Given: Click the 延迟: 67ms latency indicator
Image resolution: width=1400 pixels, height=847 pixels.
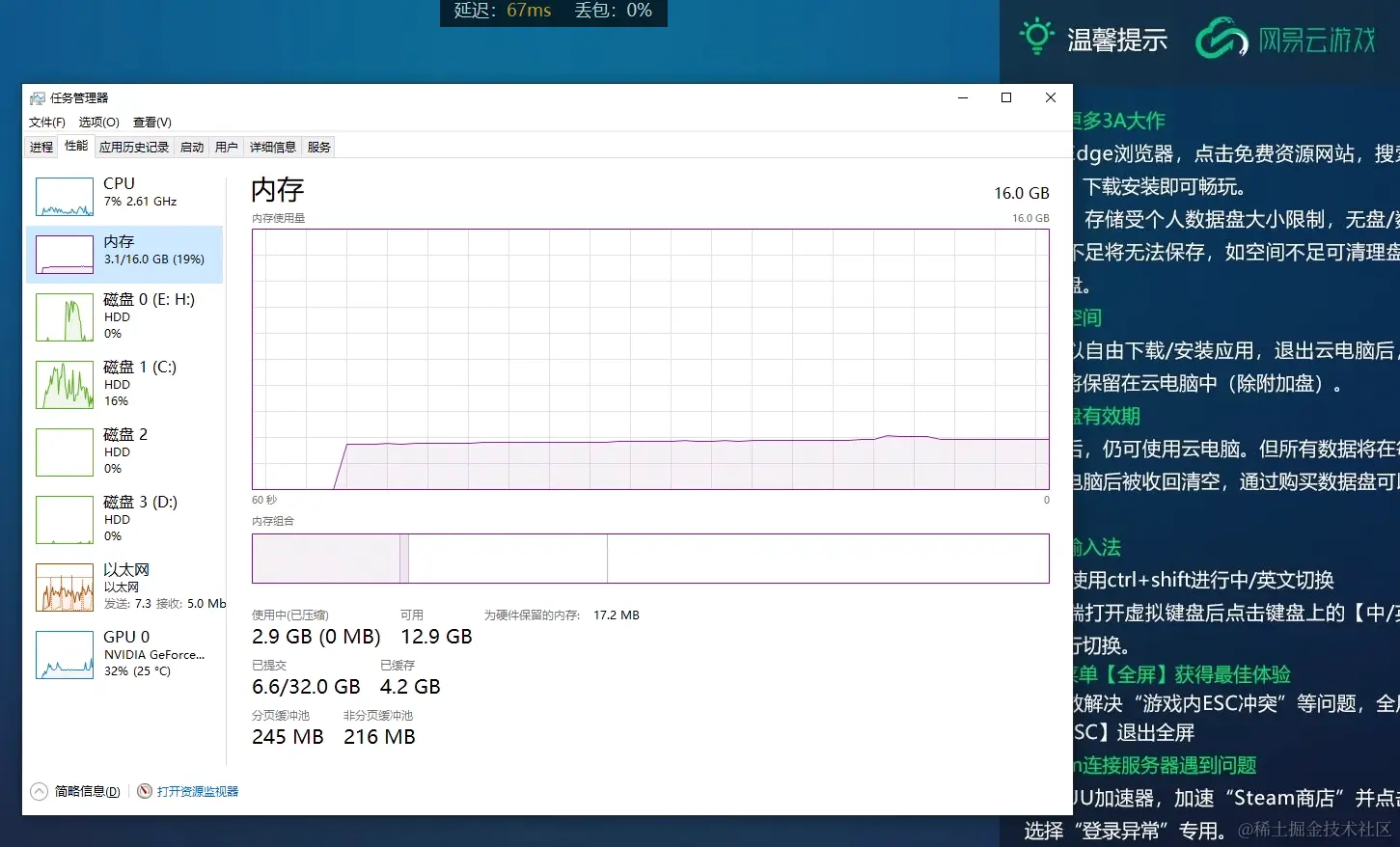Looking at the screenshot, I should click(x=503, y=11).
